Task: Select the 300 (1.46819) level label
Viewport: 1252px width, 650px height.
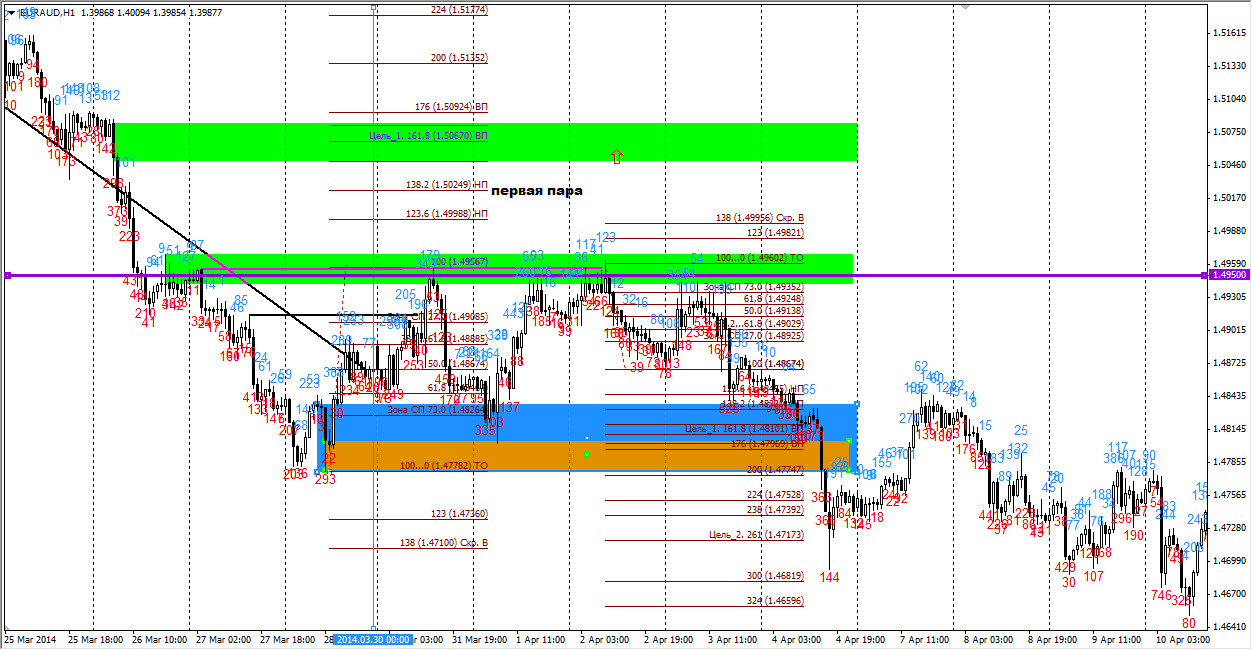Action: point(775,576)
